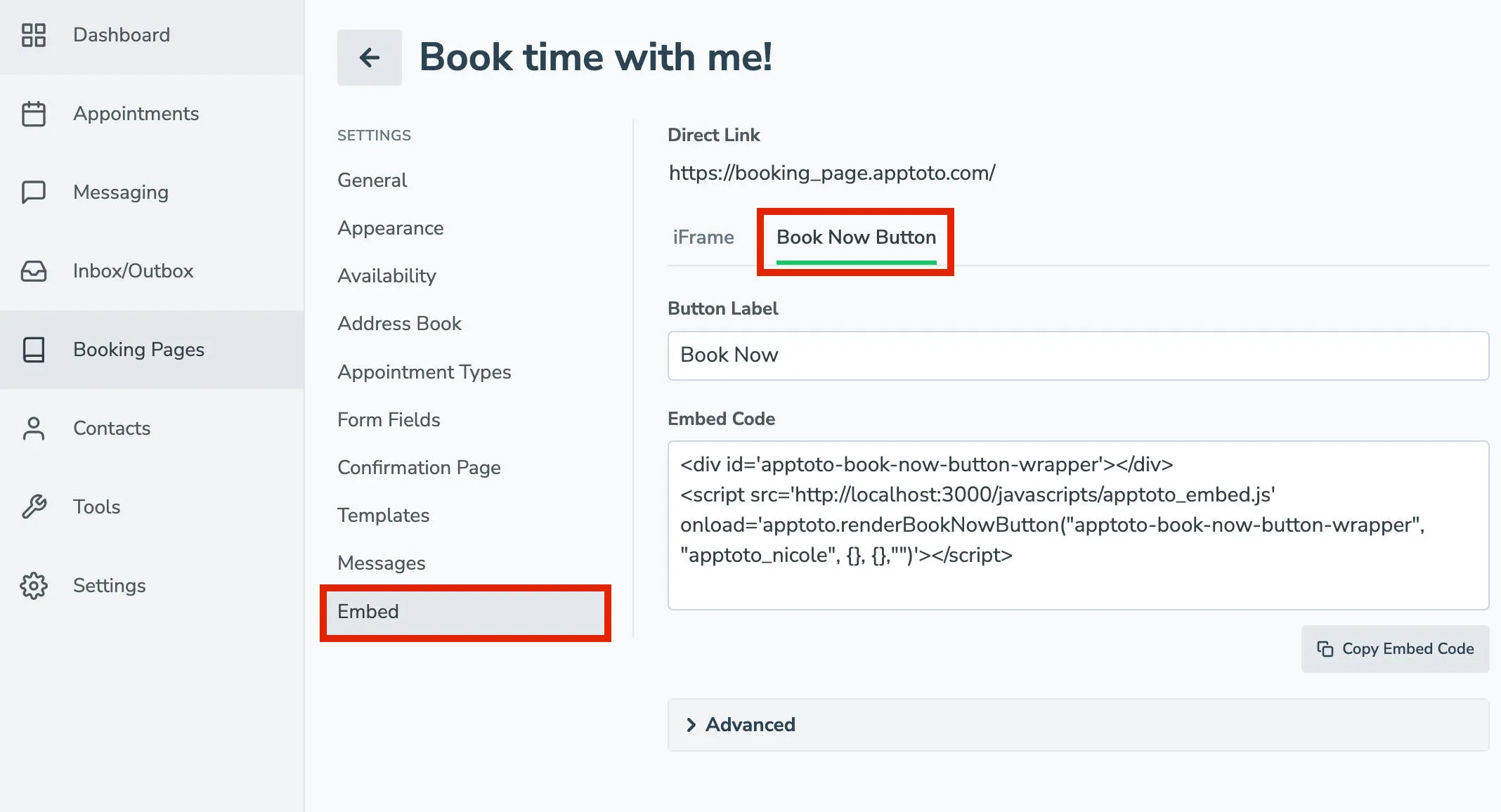Open the Appointment Types settings
Image resolution: width=1501 pixels, height=812 pixels.
424,372
